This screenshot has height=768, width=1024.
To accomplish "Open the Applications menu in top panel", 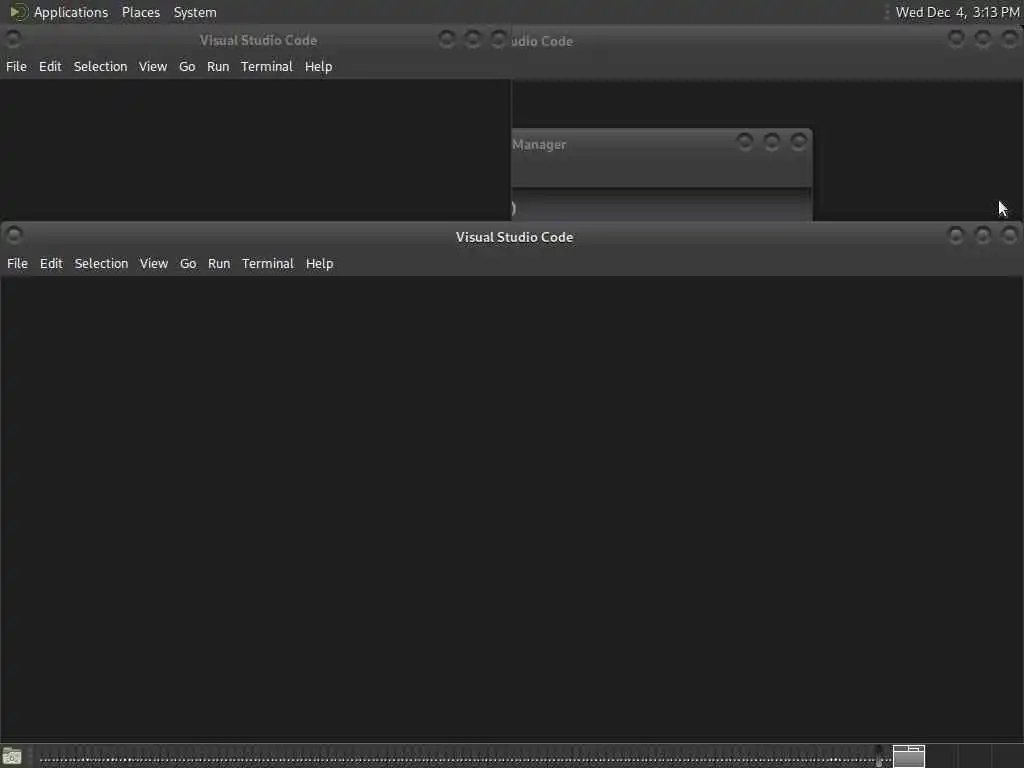I will (x=71, y=12).
